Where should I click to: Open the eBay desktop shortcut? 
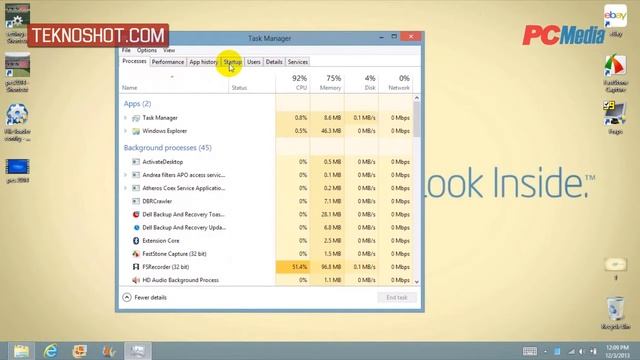pos(616,21)
